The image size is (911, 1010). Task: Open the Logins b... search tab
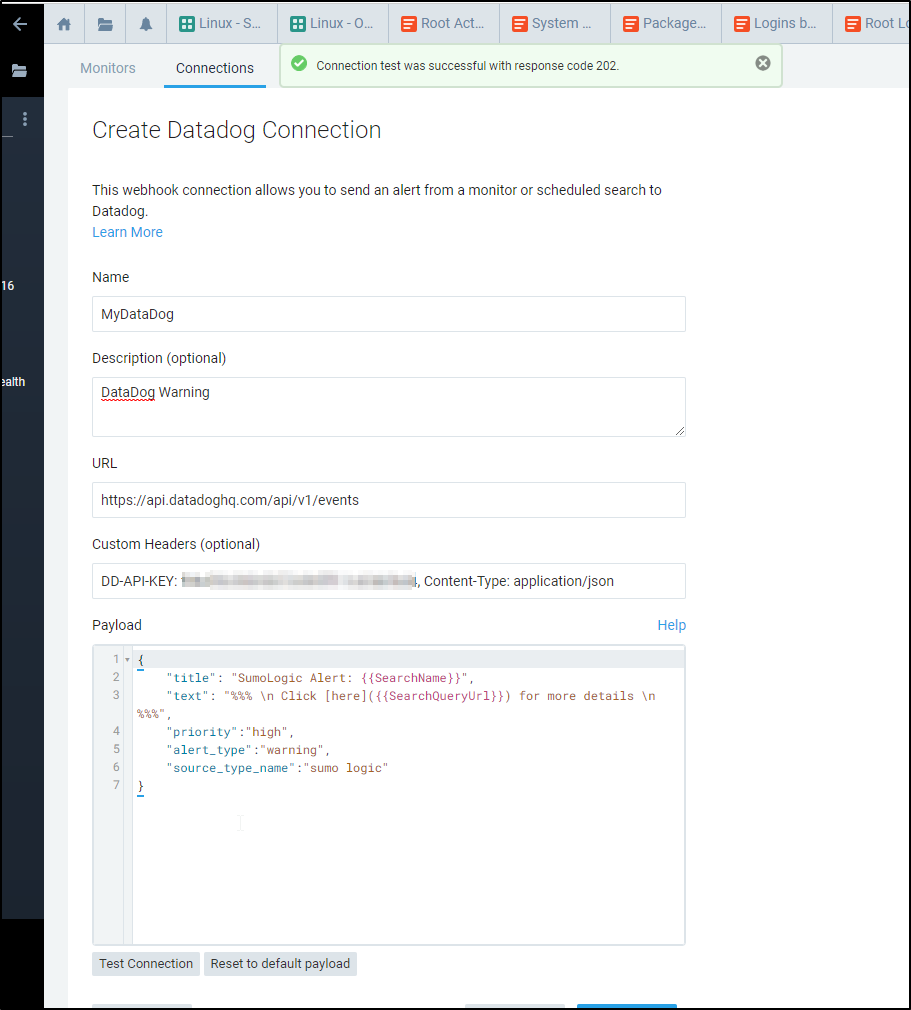point(776,24)
